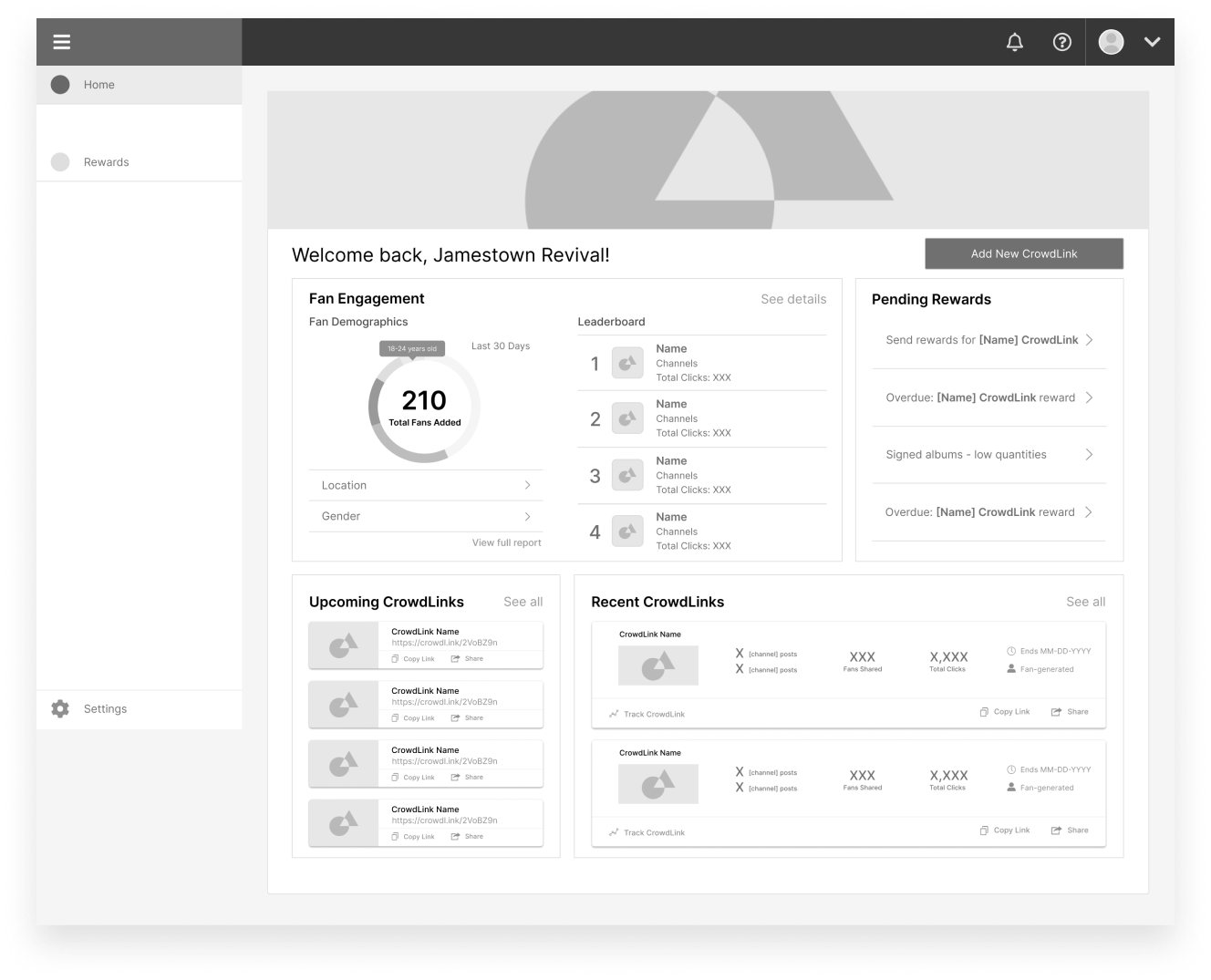Share the third upcoming CrowdLink

tap(467, 778)
